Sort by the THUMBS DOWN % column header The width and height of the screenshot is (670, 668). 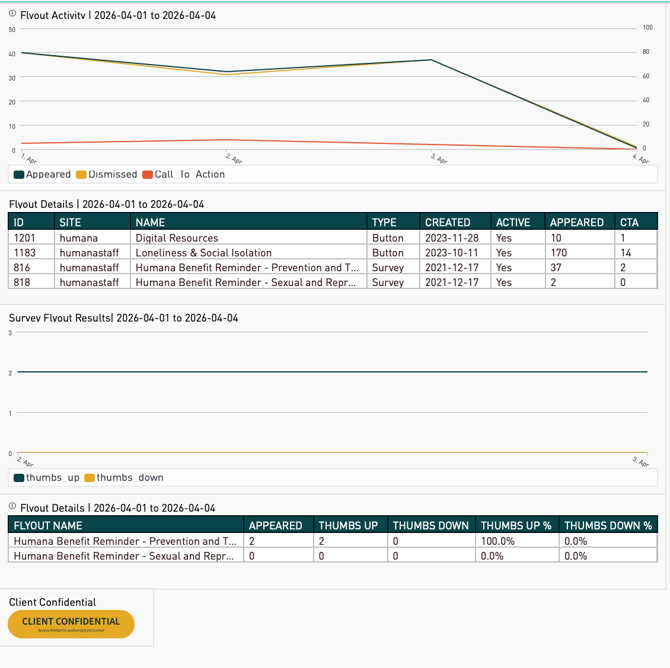click(x=607, y=525)
